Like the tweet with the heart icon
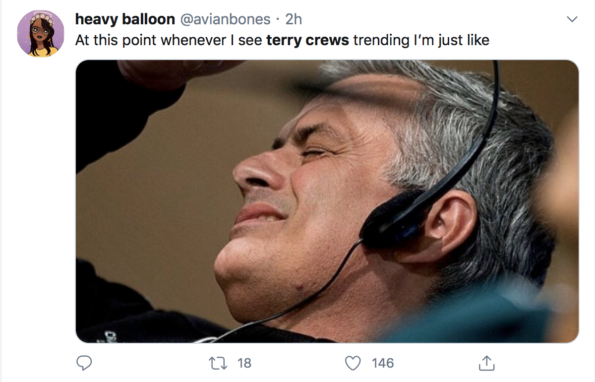The height and width of the screenshot is (382, 595). pos(353,363)
